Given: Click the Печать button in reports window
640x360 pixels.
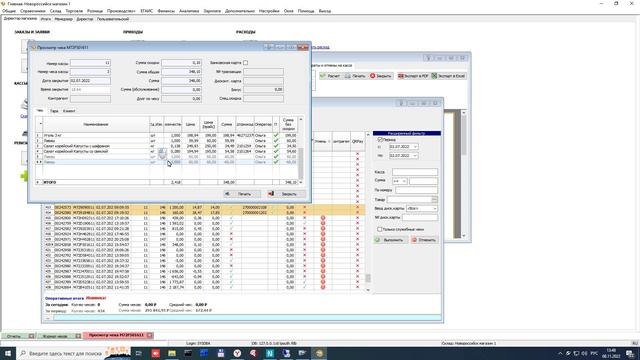Looking at the screenshot, I should 355,76.
